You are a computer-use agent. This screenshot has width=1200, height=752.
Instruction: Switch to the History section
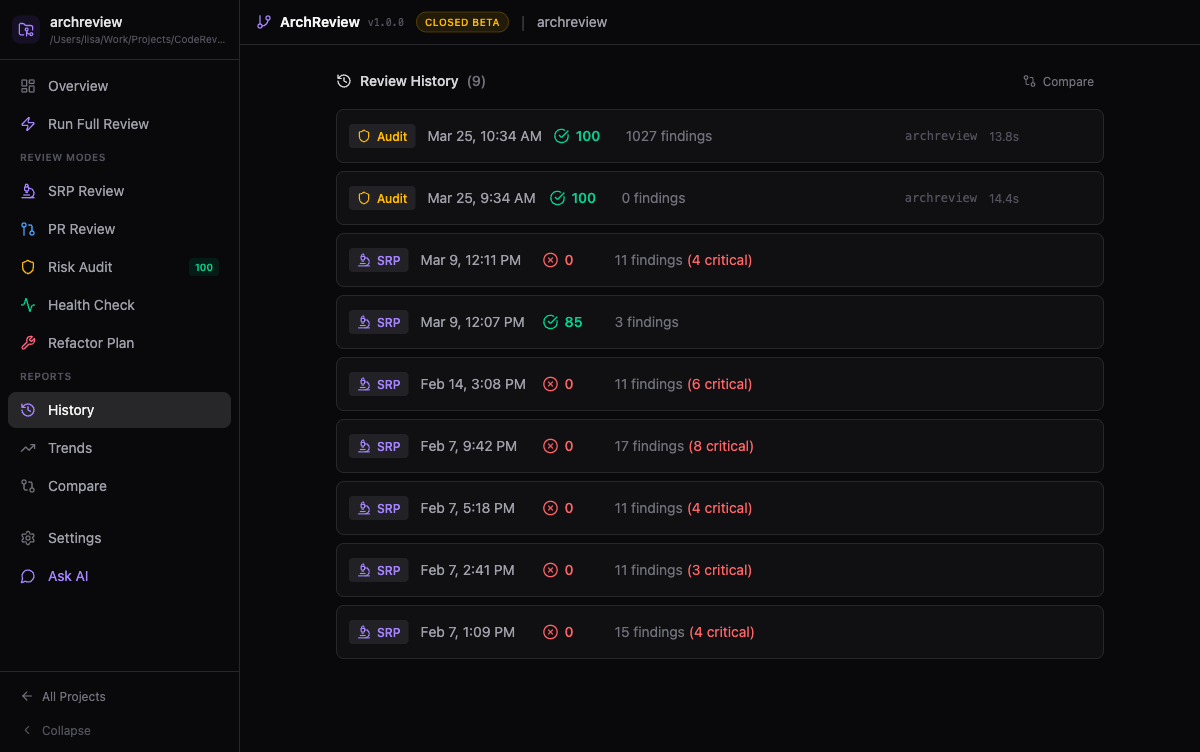coord(70,410)
